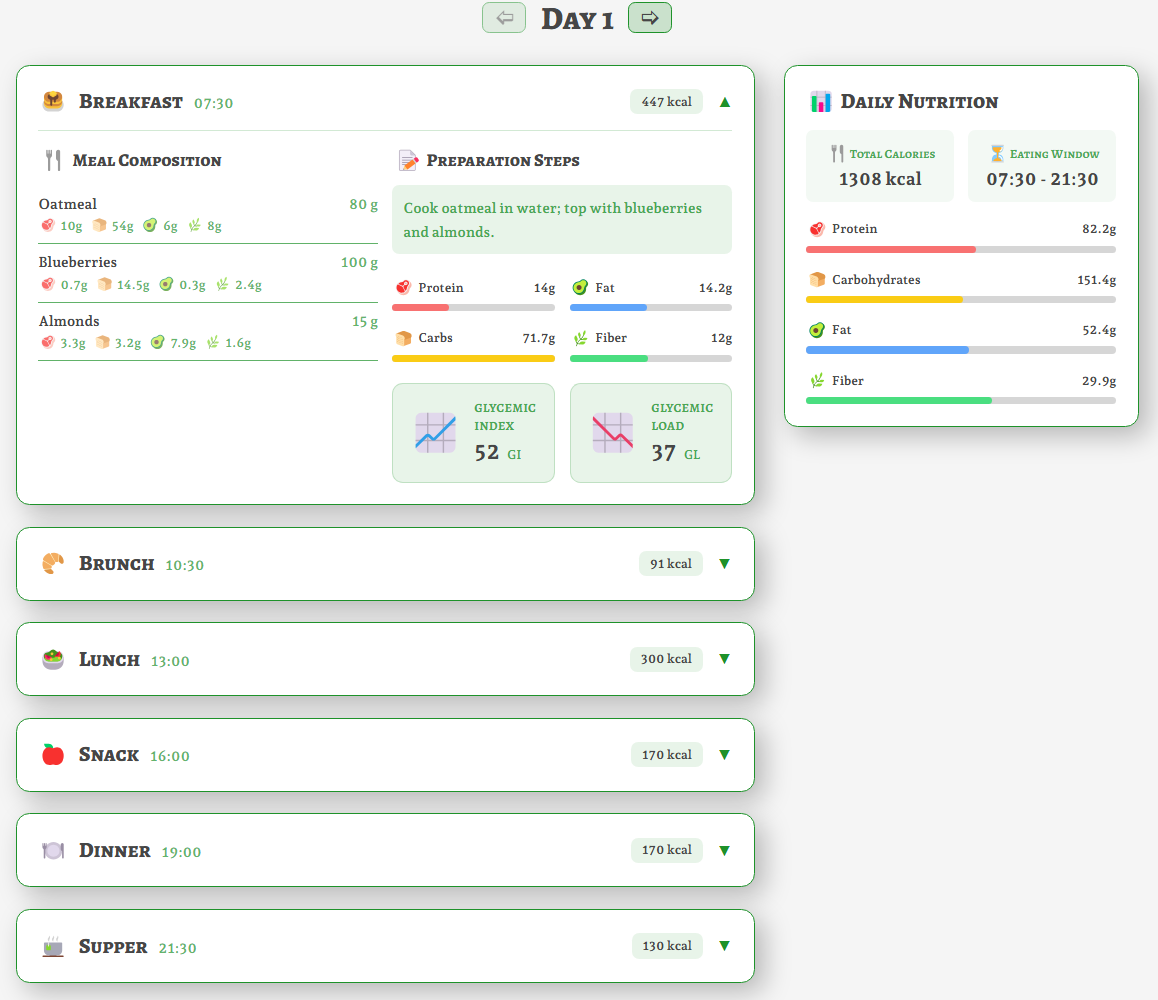Click the Blueberries ingredient name
1158x1000 pixels.
click(78, 262)
